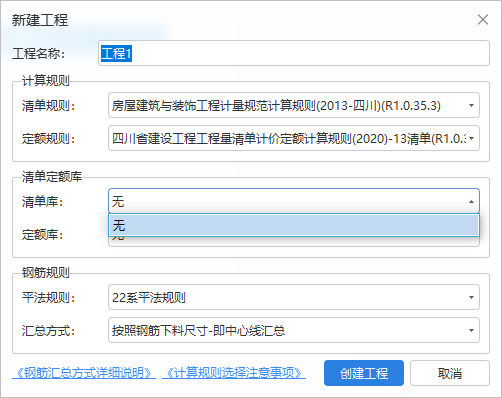
Task: Click the 工程名称 input field
Action: pos(294,53)
